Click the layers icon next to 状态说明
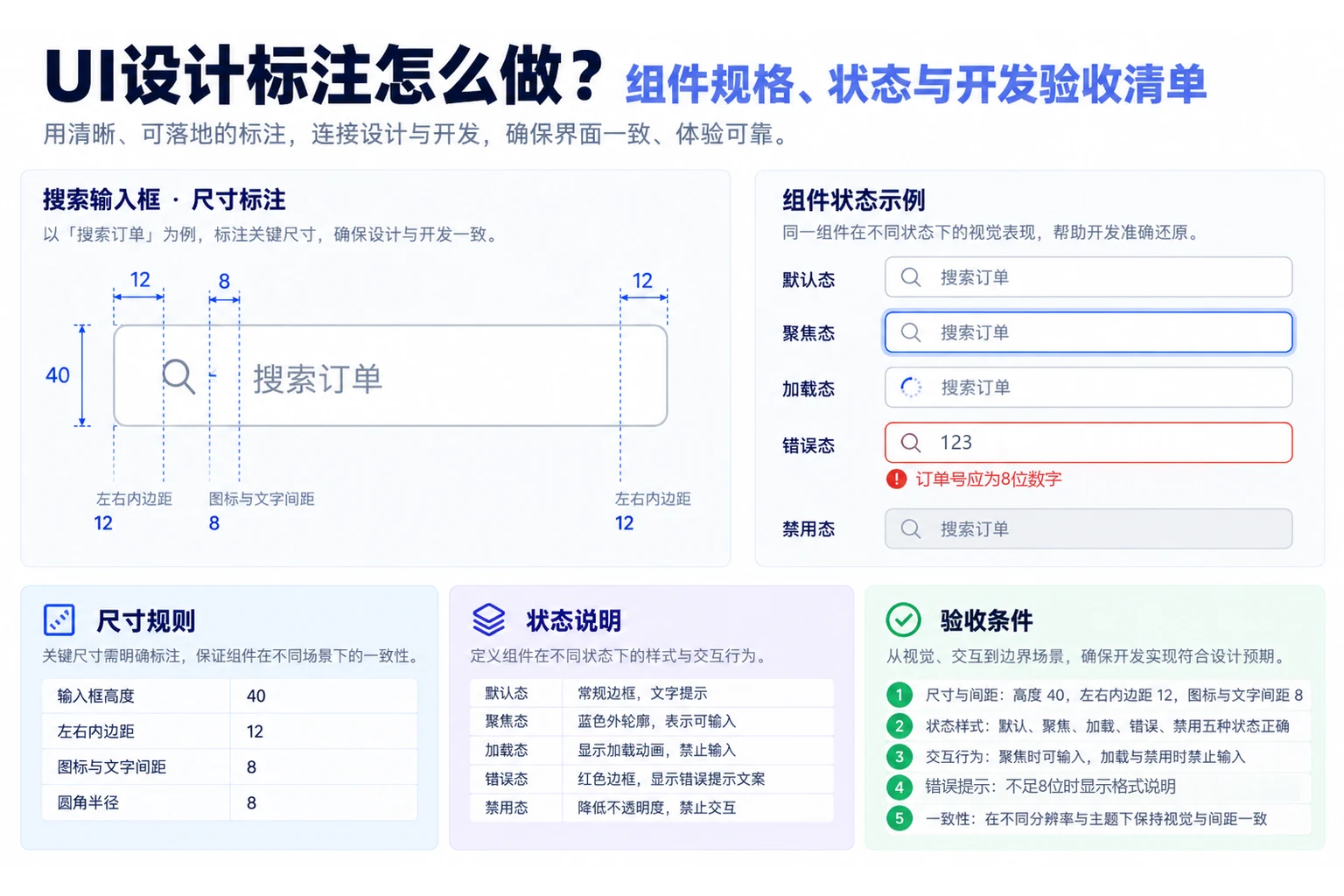1344x896 pixels. (x=489, y=619)
